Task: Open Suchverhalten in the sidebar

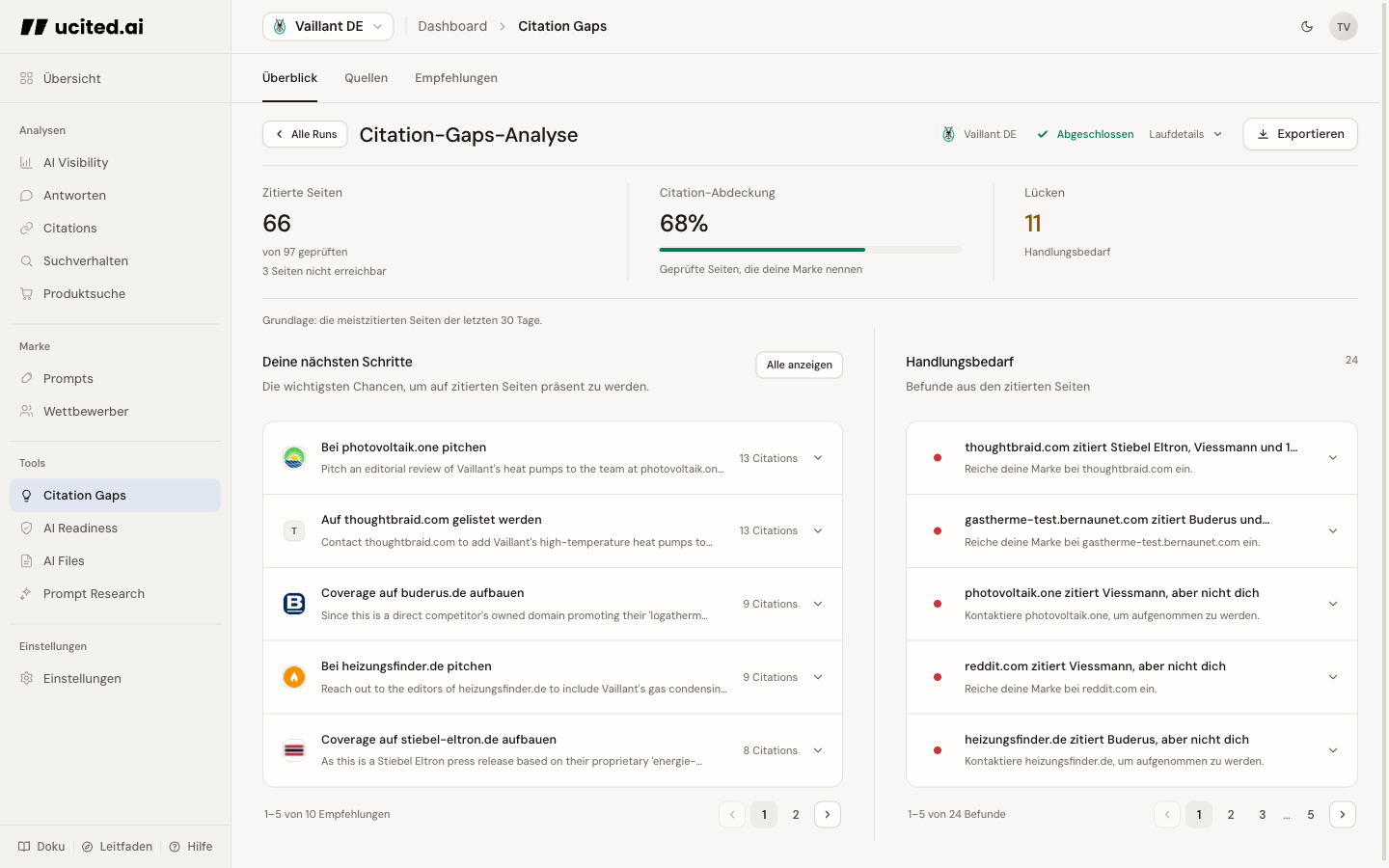Action: (x=116, y=261)
